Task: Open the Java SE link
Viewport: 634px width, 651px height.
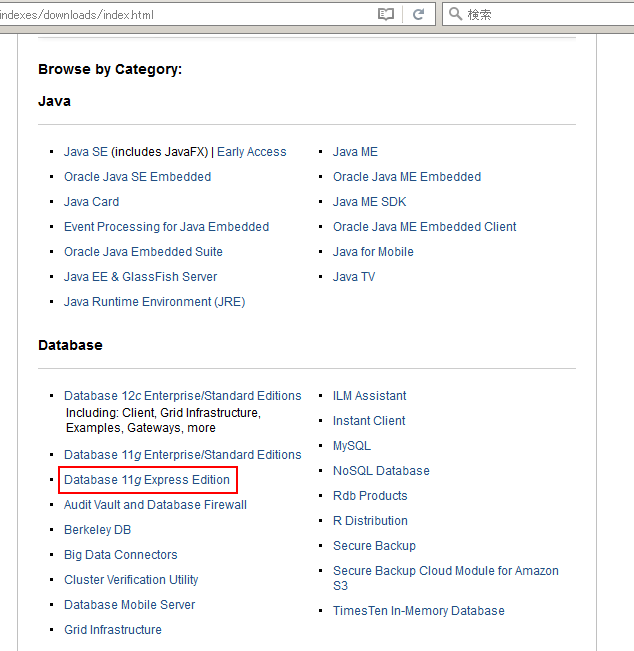Action: coord(86,152)
